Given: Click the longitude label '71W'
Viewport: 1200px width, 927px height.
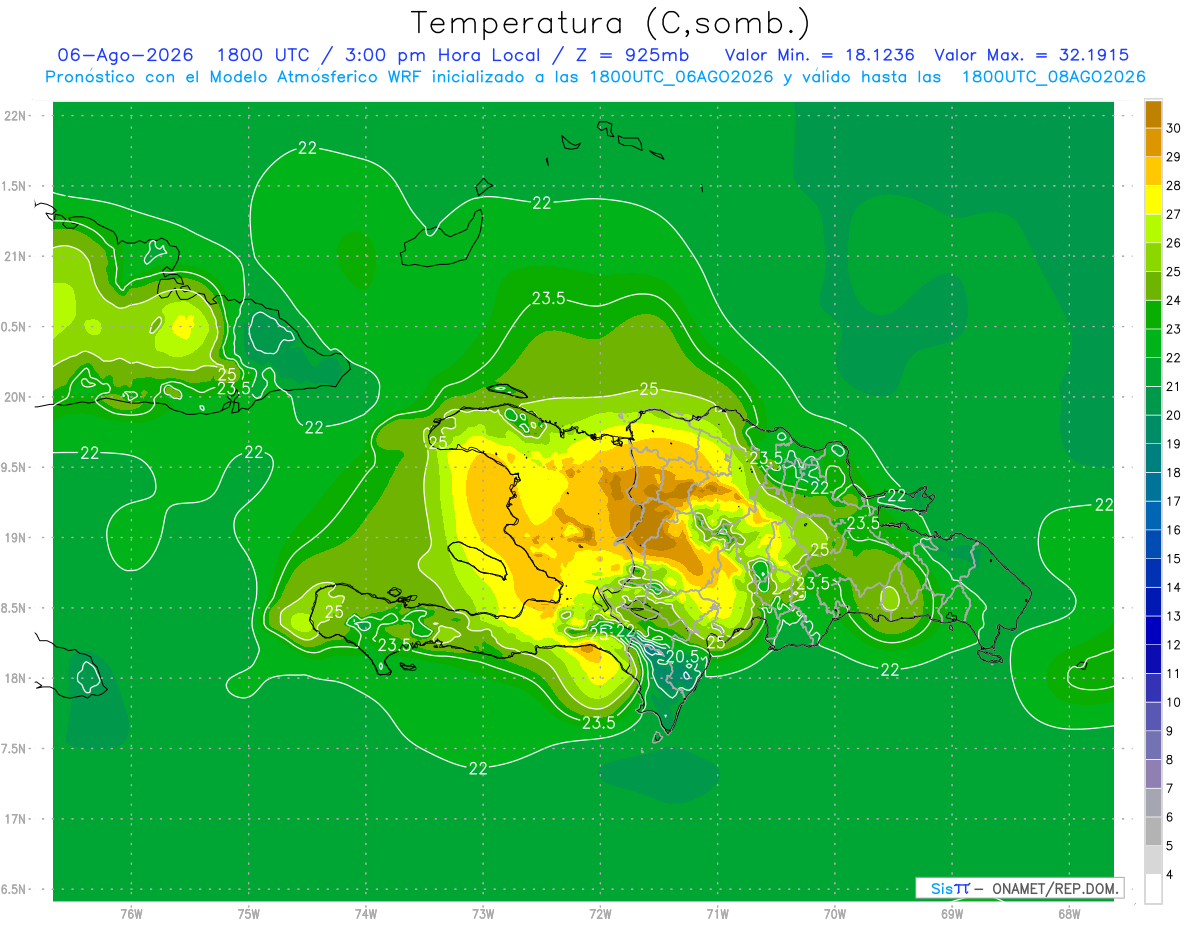Looking at the screenshot, I should (717, 914).
